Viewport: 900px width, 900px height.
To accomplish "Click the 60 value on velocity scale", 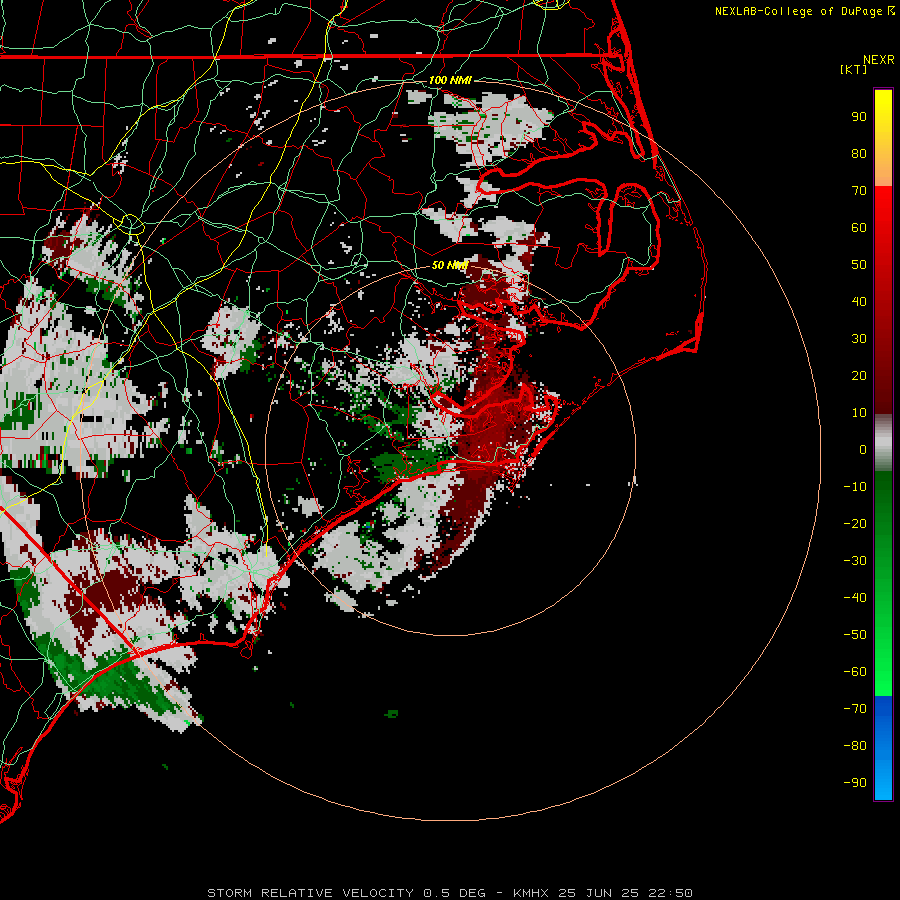I will pos(859,228).
